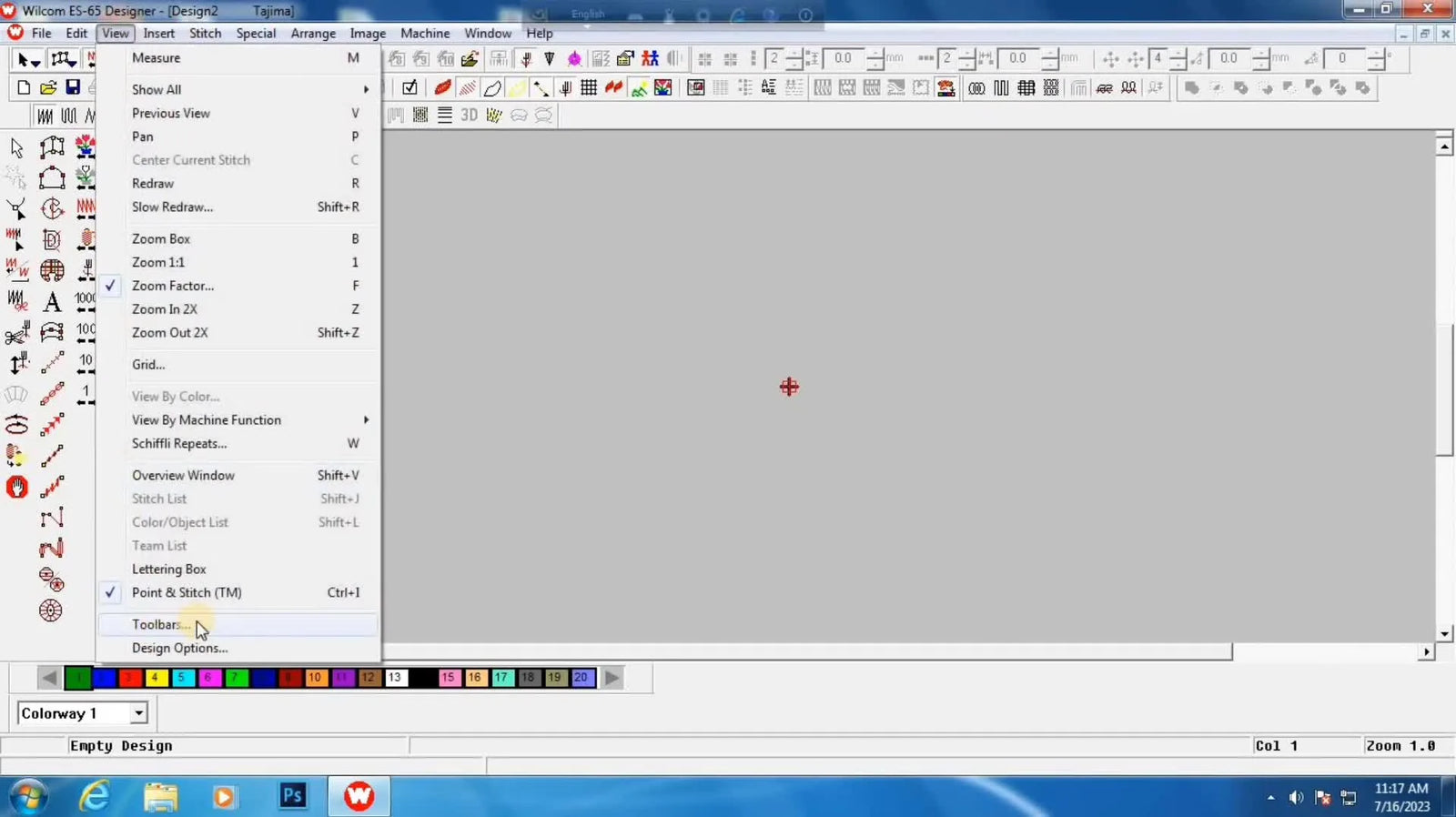1456x817 pixels.
Task: Click palette scroll right arrow
Action: [612, 677]
